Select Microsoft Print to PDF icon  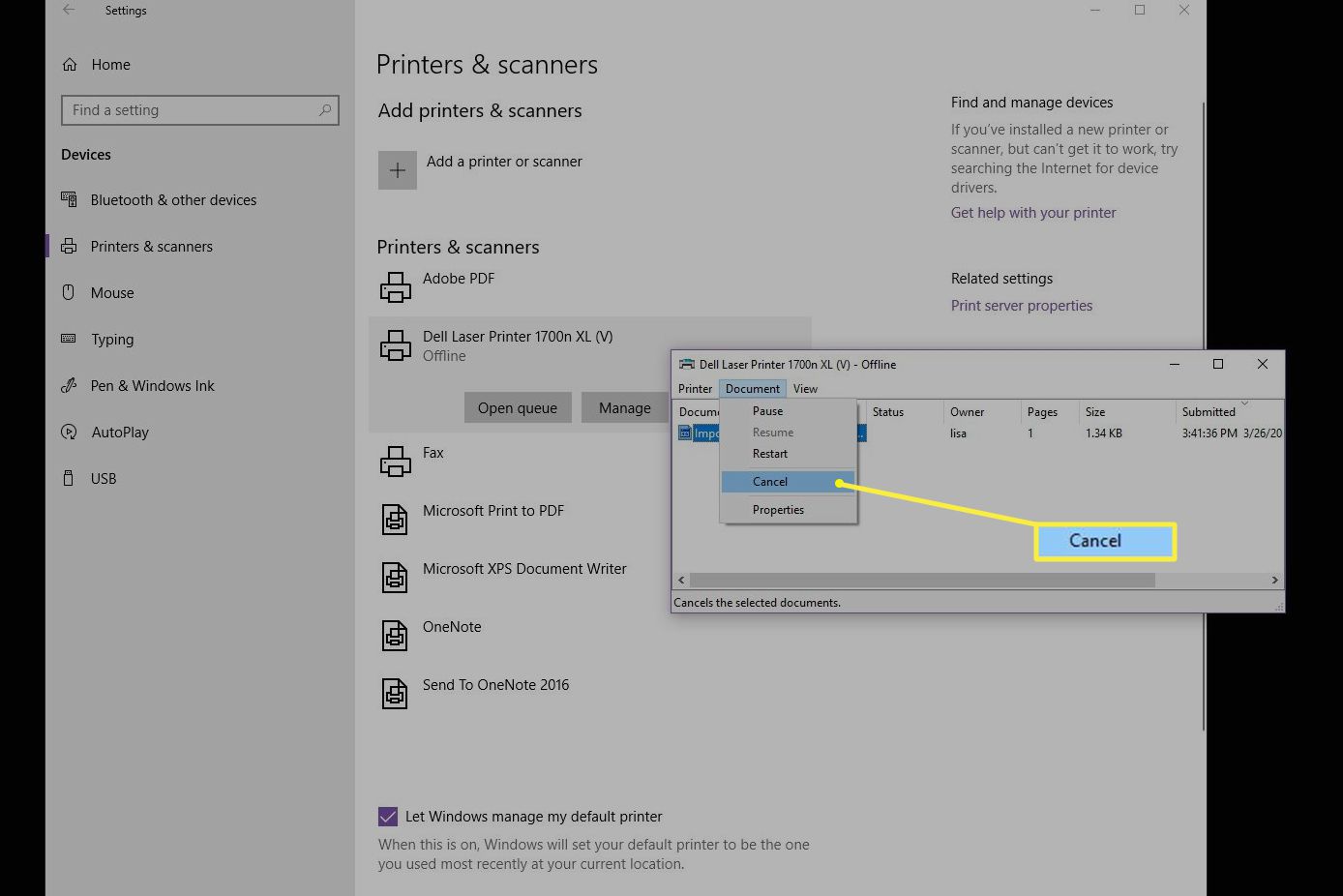(395, 520)
